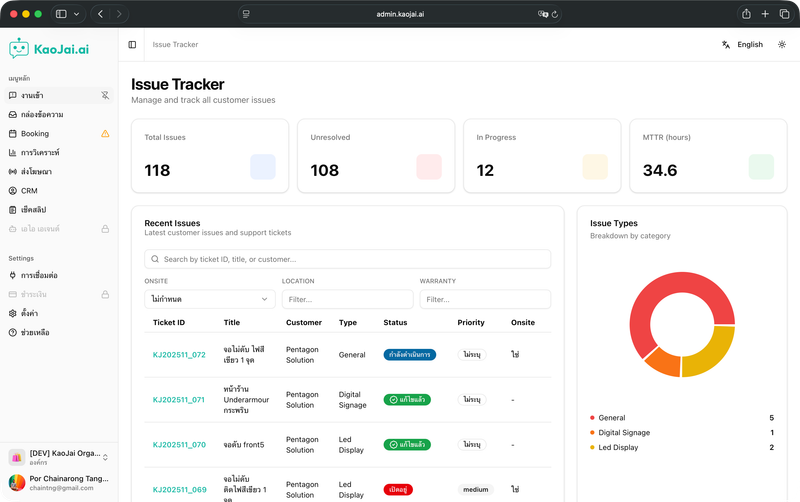The height and width of the screenshot is (502, 800).
Task: Click the ticket search input field
Action: pyautogui.click(x=348, y=259)
